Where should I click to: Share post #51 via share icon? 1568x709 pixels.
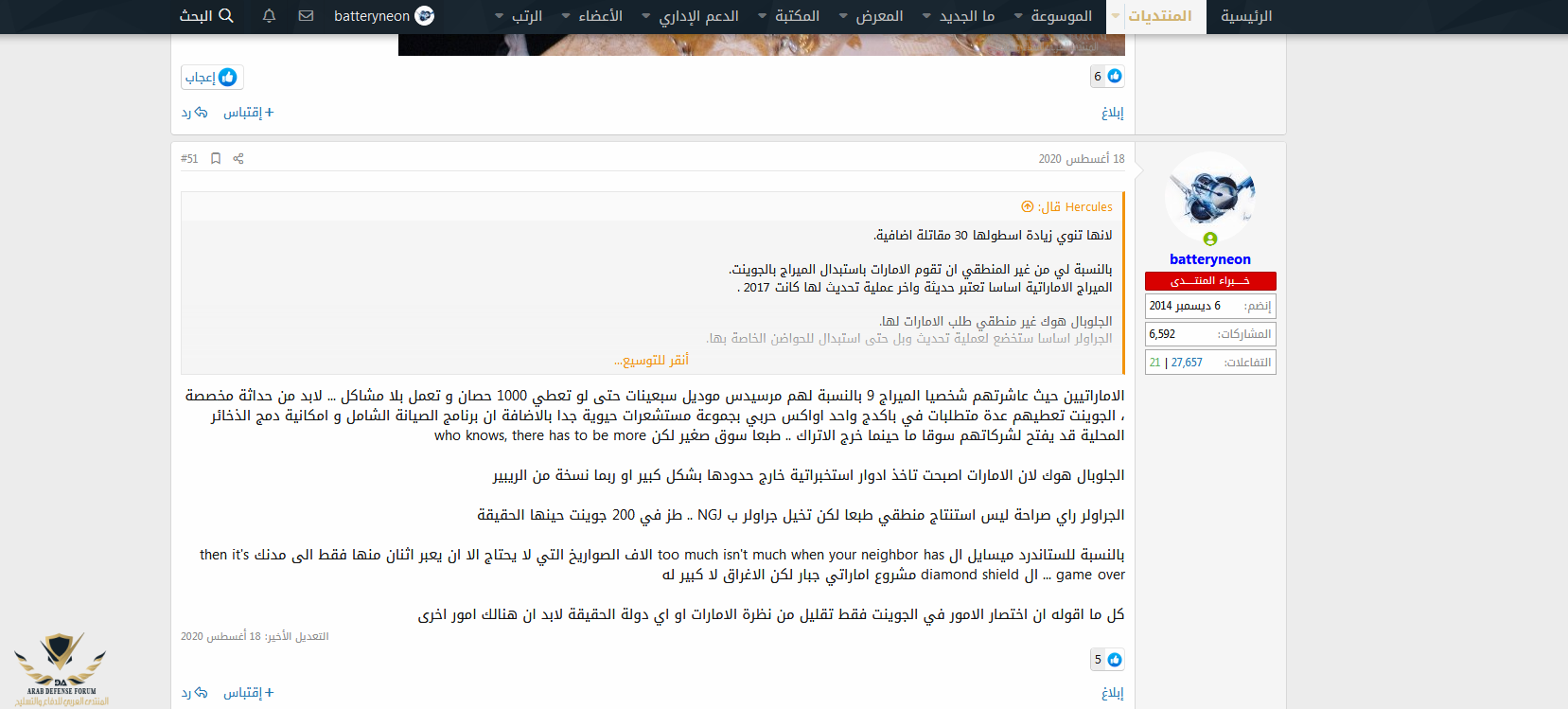click(x=238, y=159)
